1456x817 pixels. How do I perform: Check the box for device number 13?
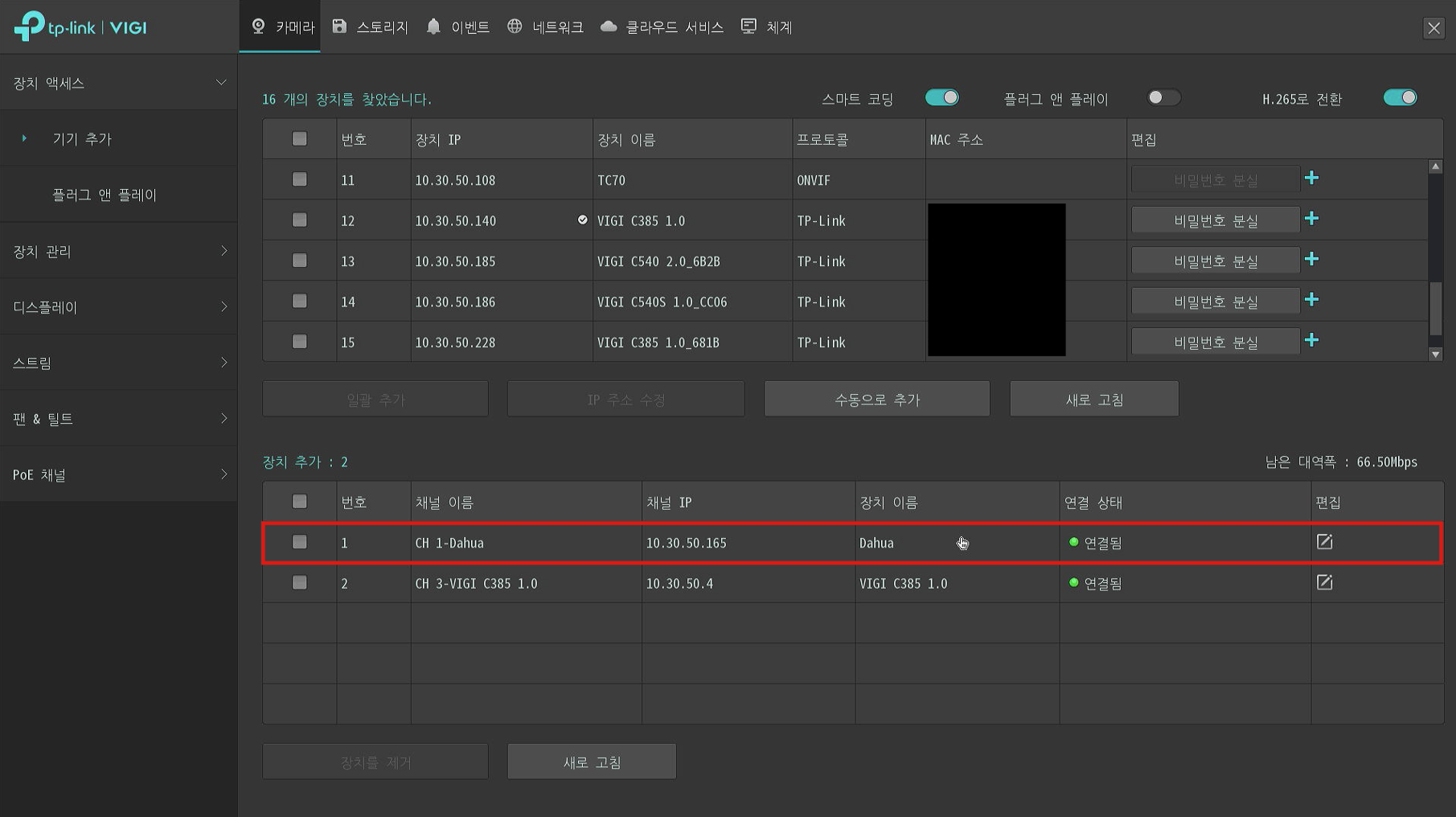coord(299,261)
